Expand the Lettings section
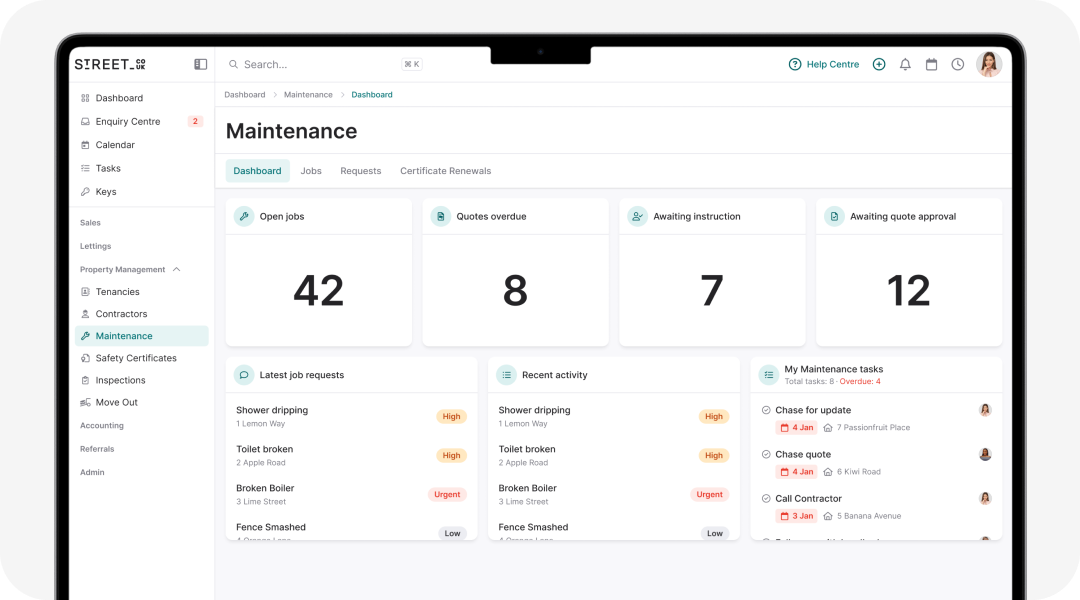Image resolution: width=1080 pixels, height=600 pixels. tap(95, 245)
